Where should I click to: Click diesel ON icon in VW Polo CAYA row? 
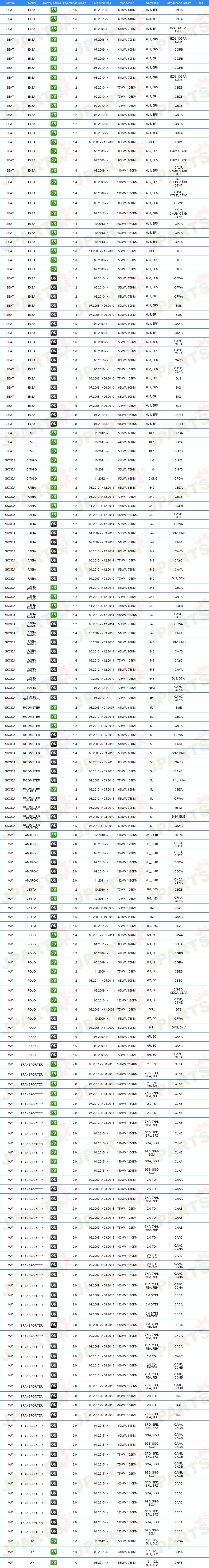[x=53, y=1037]
